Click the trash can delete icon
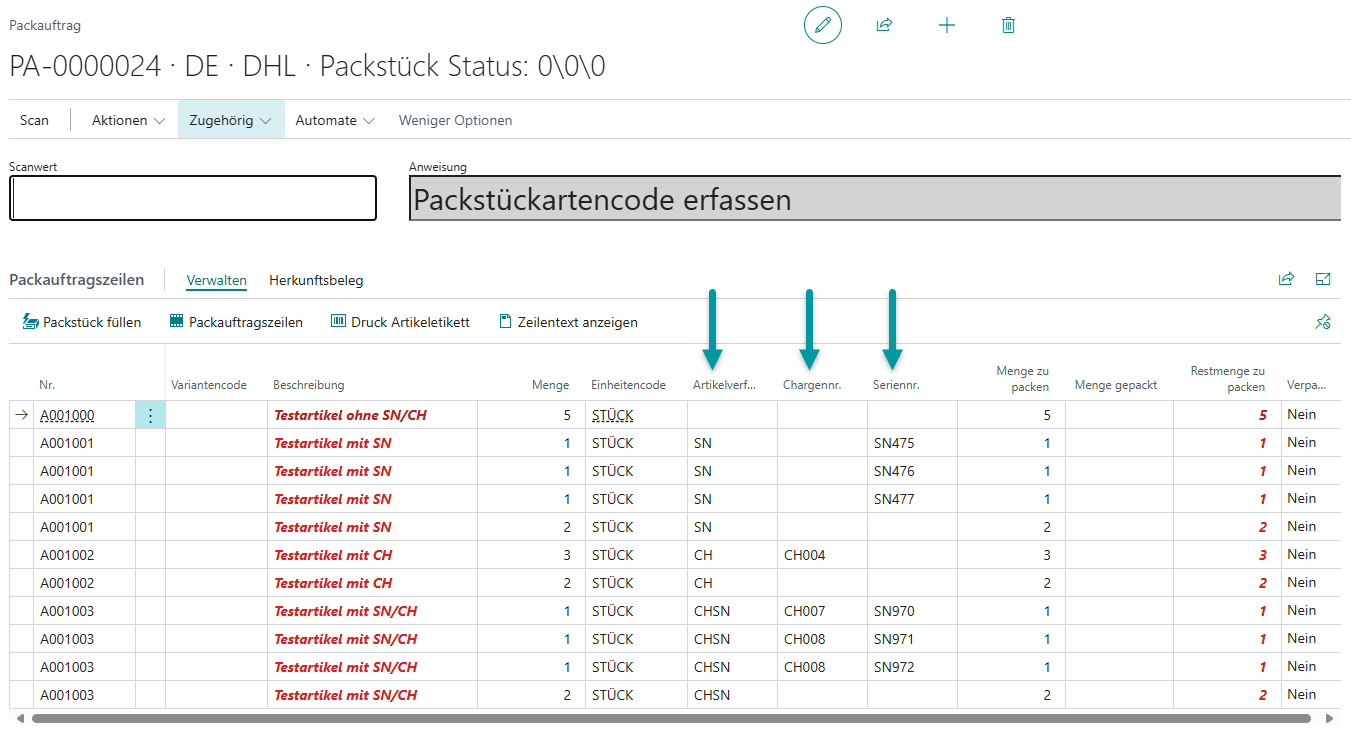1351x741 pixels. (x=1008, y=25)
